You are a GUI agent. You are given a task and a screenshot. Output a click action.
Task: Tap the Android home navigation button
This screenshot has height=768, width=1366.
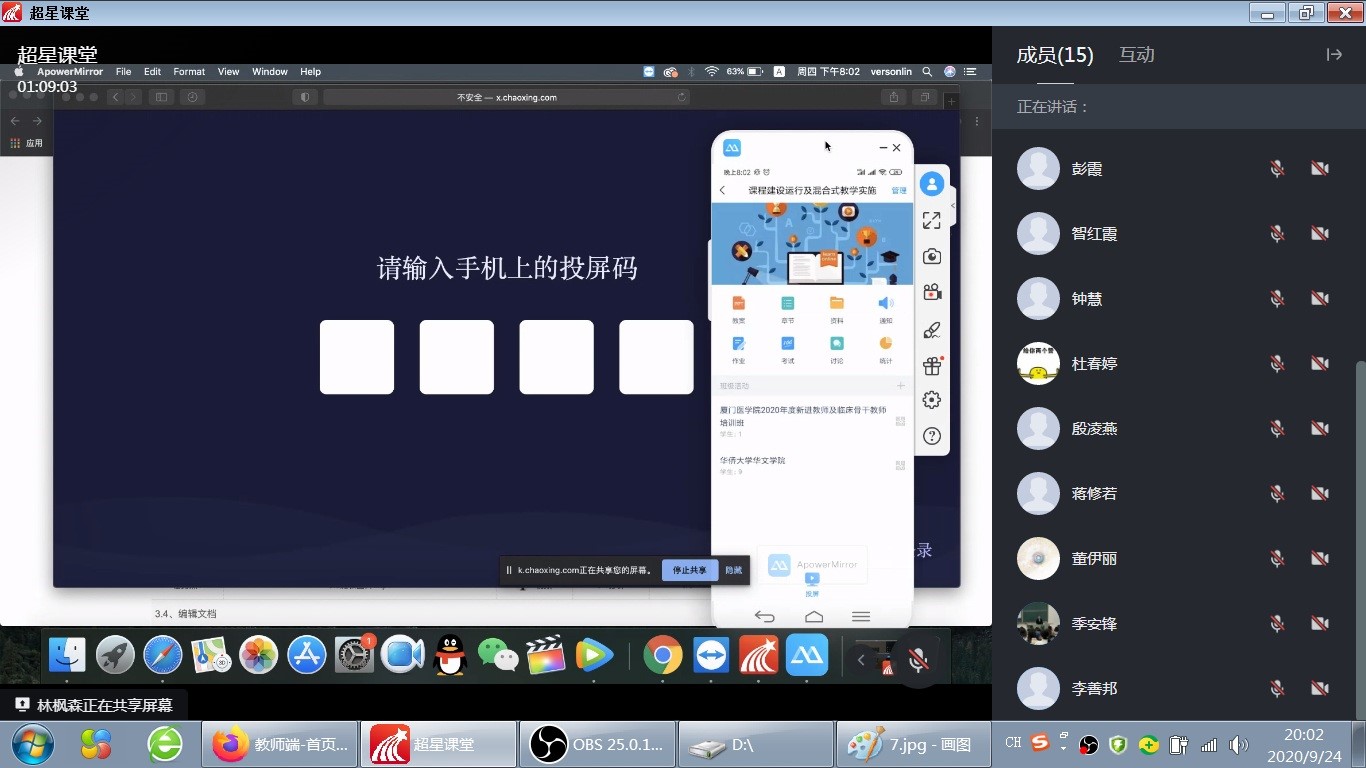(x=814, y=616)
